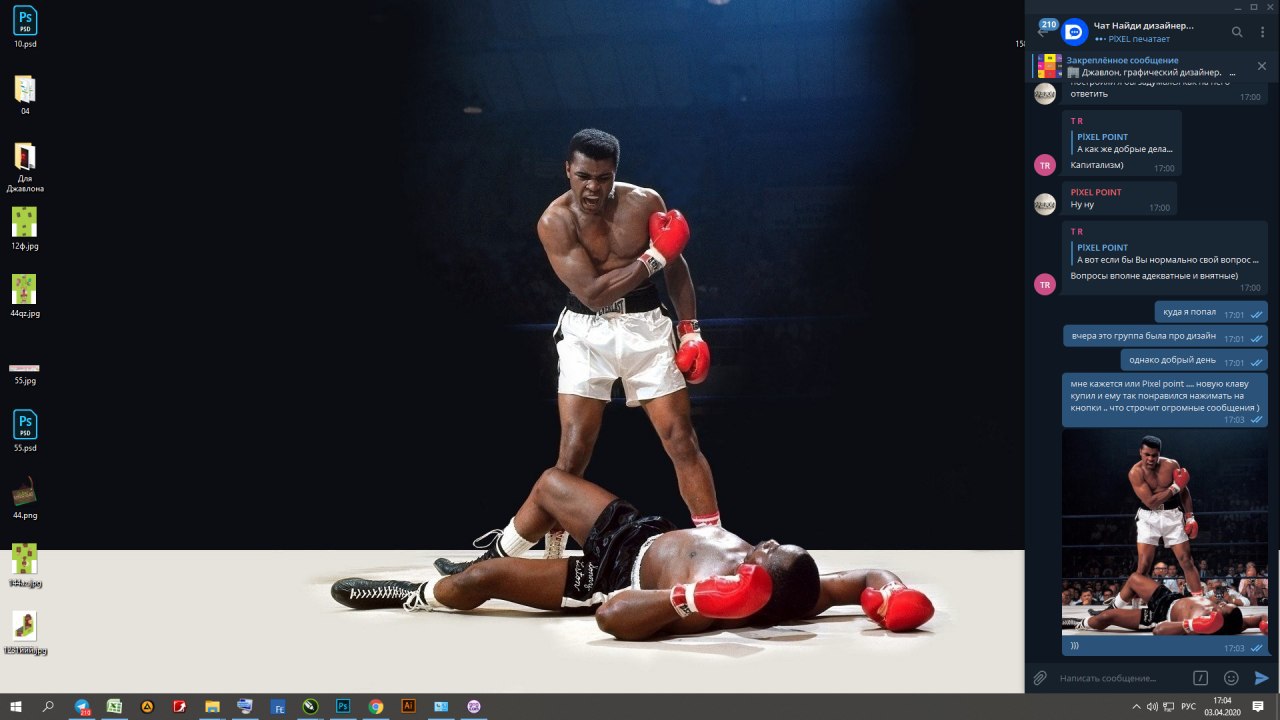Focus the Написать сообщение input field
This screenshot has width=1280, height=720.
pyautogui.click(x=1120, y=678)
